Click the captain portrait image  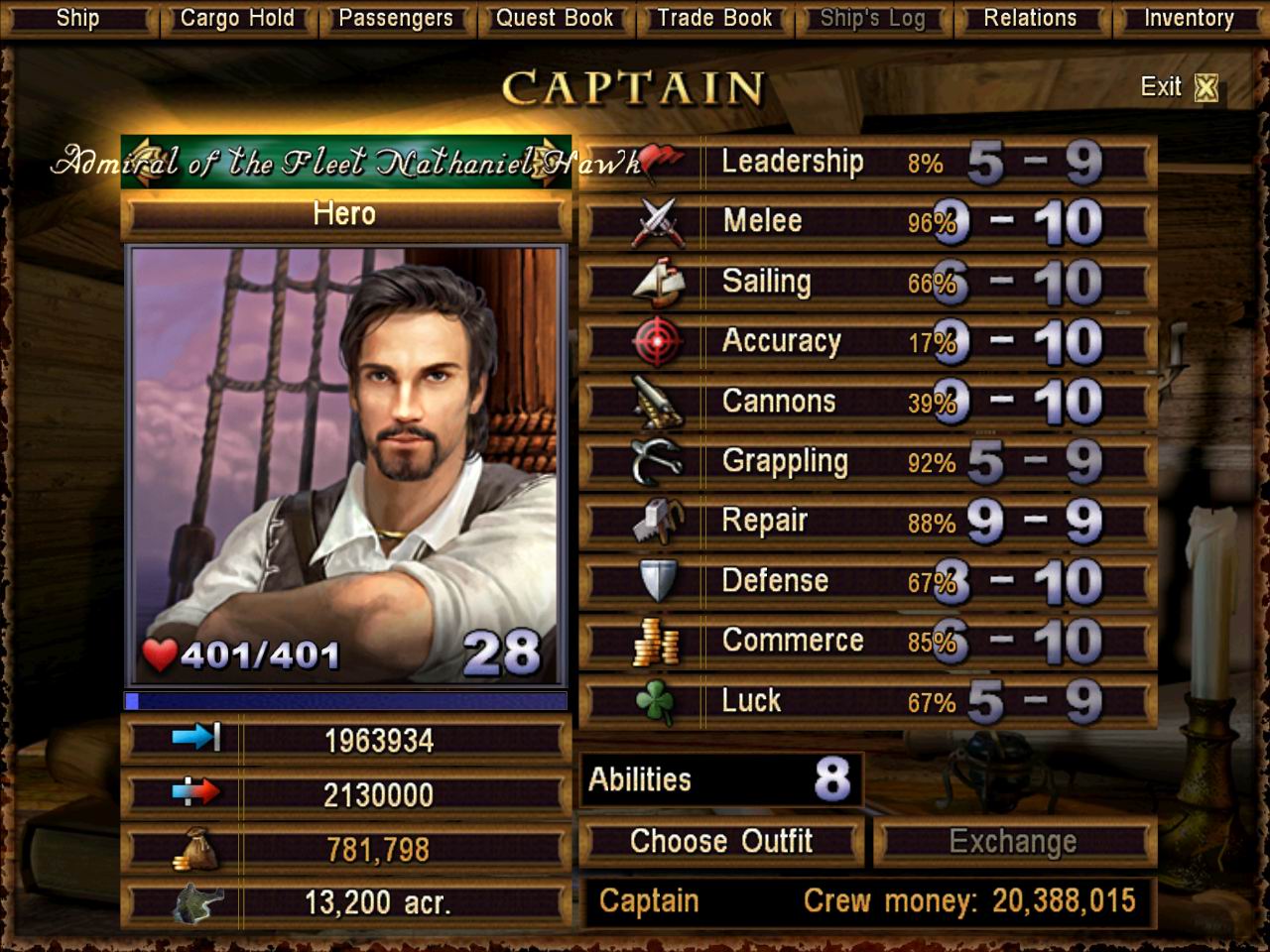coord(345,466)
